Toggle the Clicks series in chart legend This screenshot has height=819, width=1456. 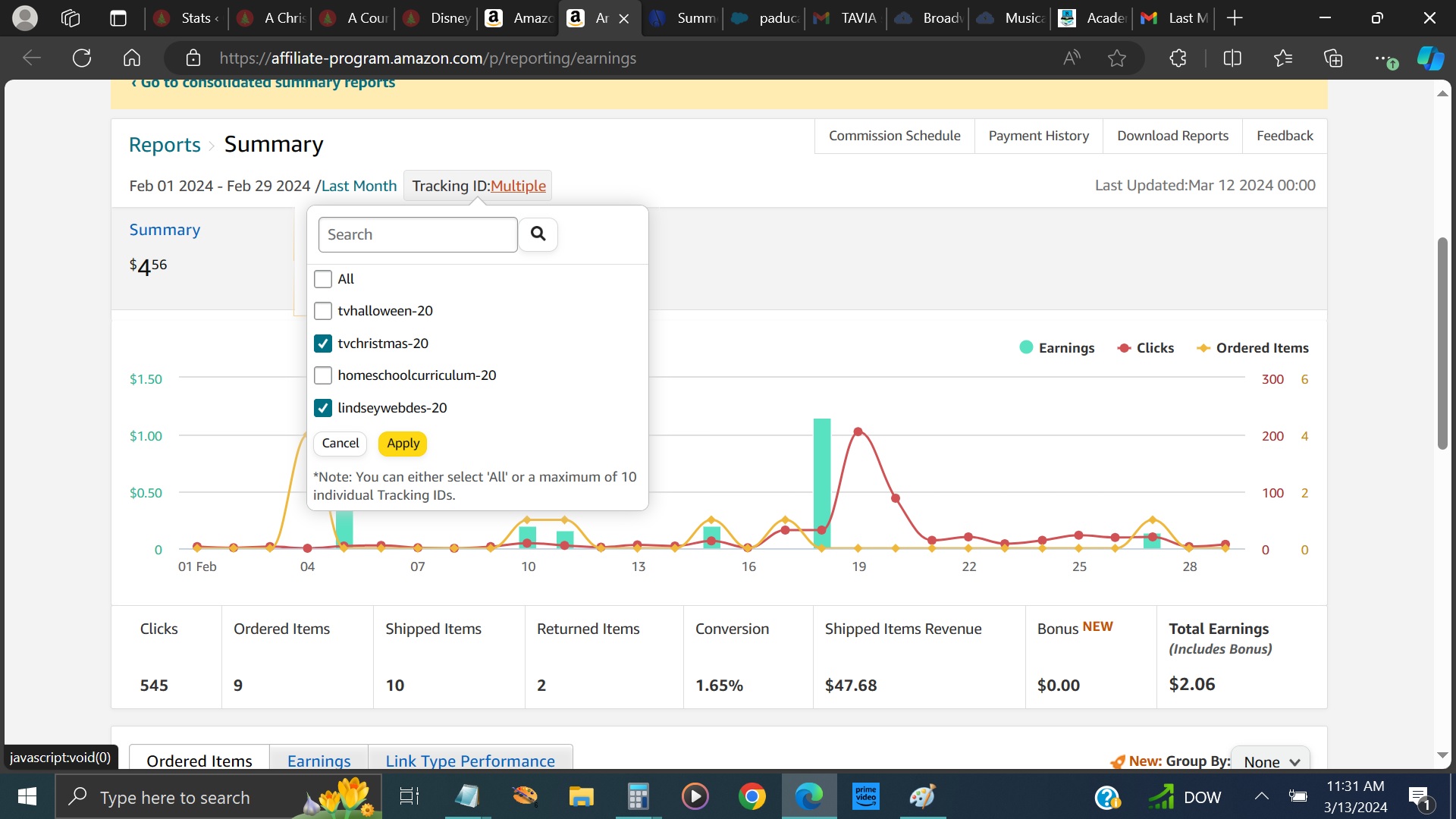pos(1146,347)
